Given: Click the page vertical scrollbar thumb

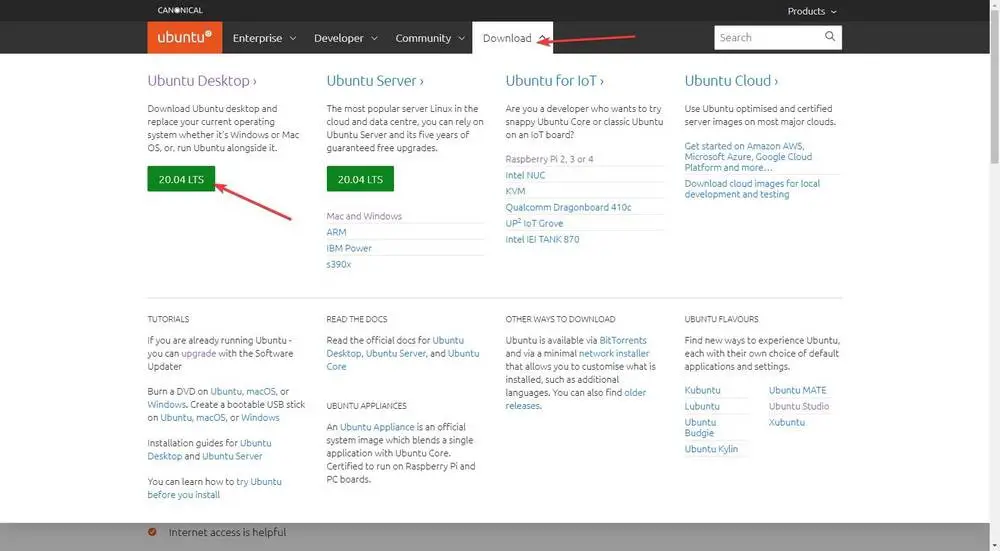Looking at the screenshot, I should (x=994, y=86).
